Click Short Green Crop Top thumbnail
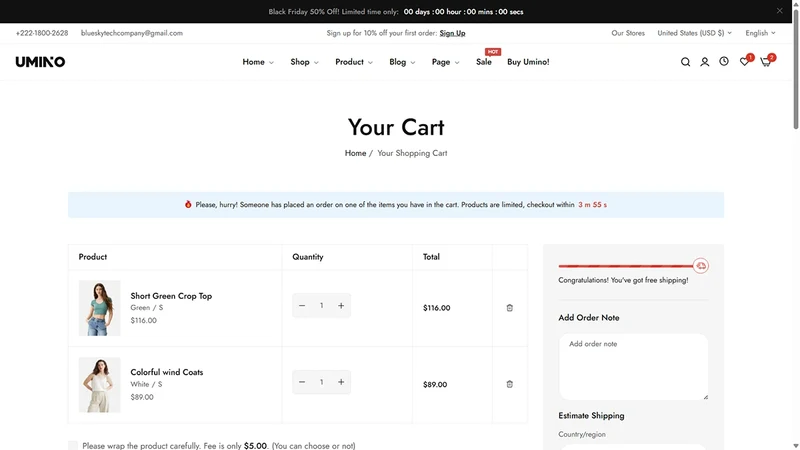The width and height of the screenshot is (800, 450). 99,308
